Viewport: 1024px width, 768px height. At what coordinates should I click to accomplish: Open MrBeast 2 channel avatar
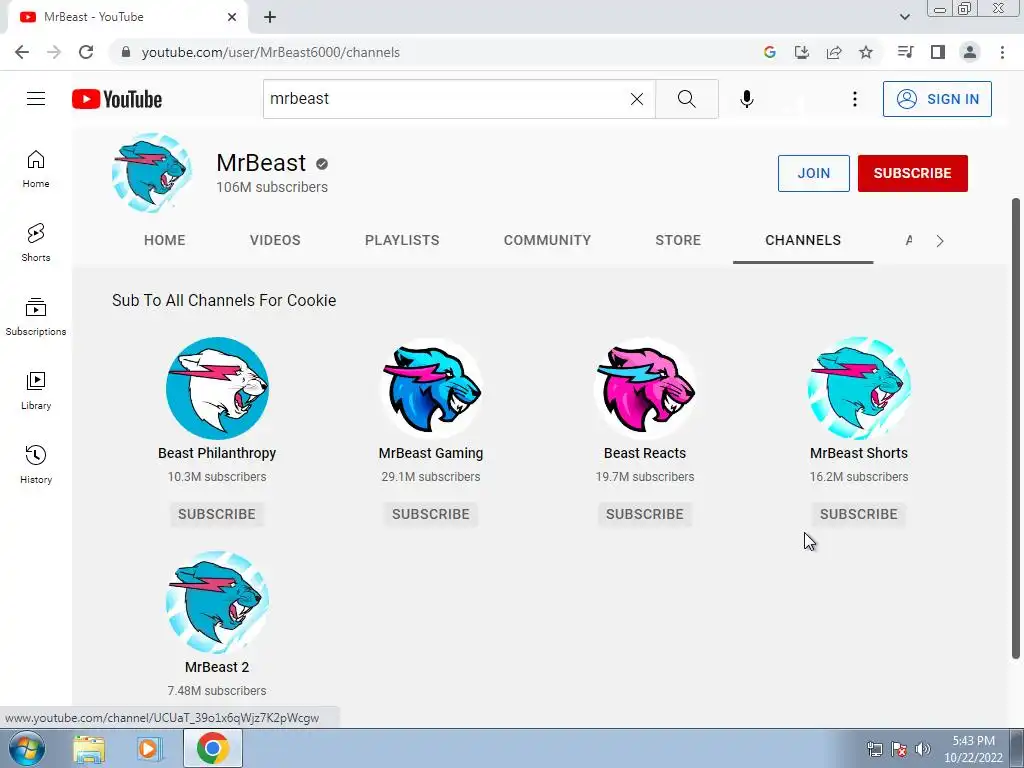217,602
